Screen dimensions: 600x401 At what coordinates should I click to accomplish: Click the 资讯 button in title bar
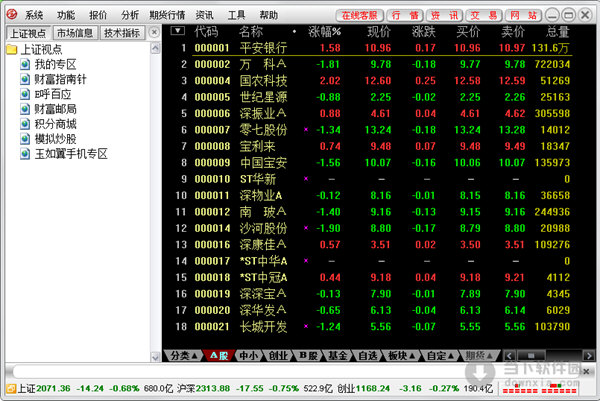point(444,16)
